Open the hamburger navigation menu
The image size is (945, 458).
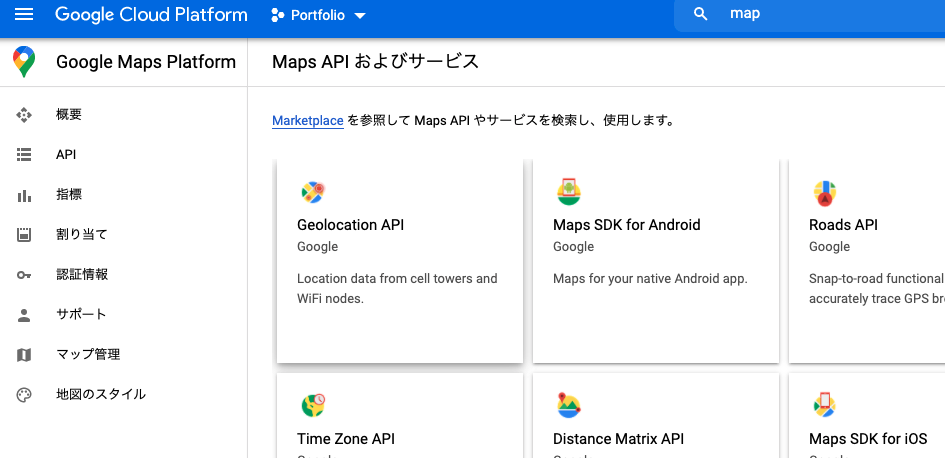[x=24, y=14]
